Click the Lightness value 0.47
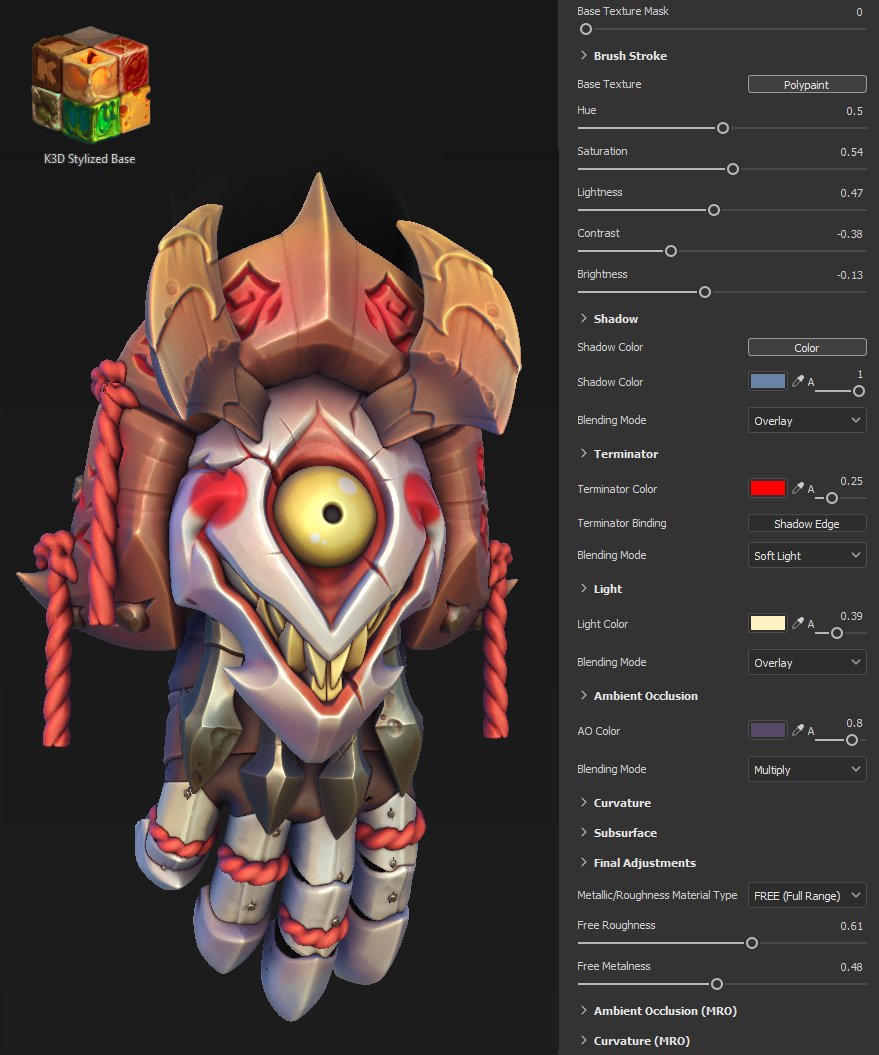Screen dimensions: 879x1055 point(851,193)
